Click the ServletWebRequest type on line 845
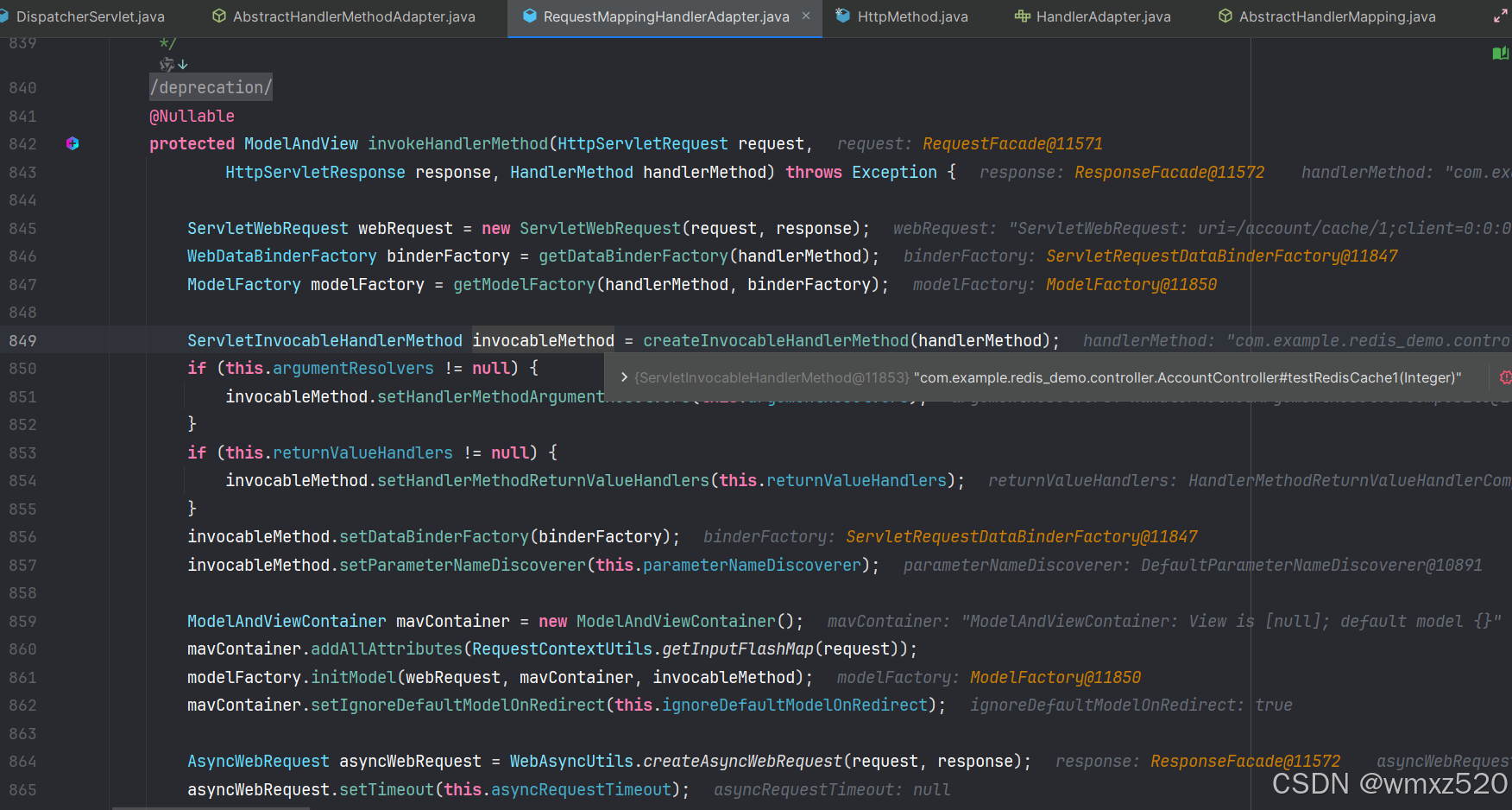The width and height of the screenshot is (1512, 810). pos(268,228)
